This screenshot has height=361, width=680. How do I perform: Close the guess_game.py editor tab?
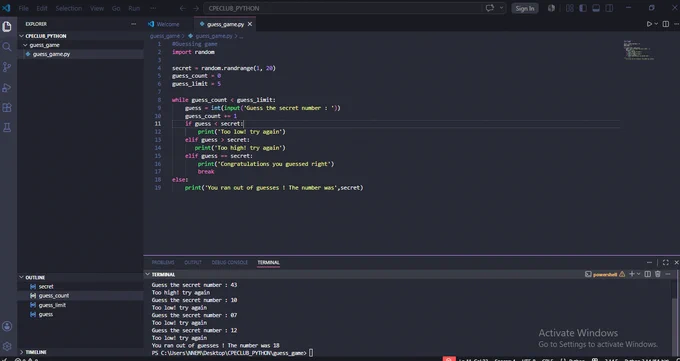click(x=250, y=24)
